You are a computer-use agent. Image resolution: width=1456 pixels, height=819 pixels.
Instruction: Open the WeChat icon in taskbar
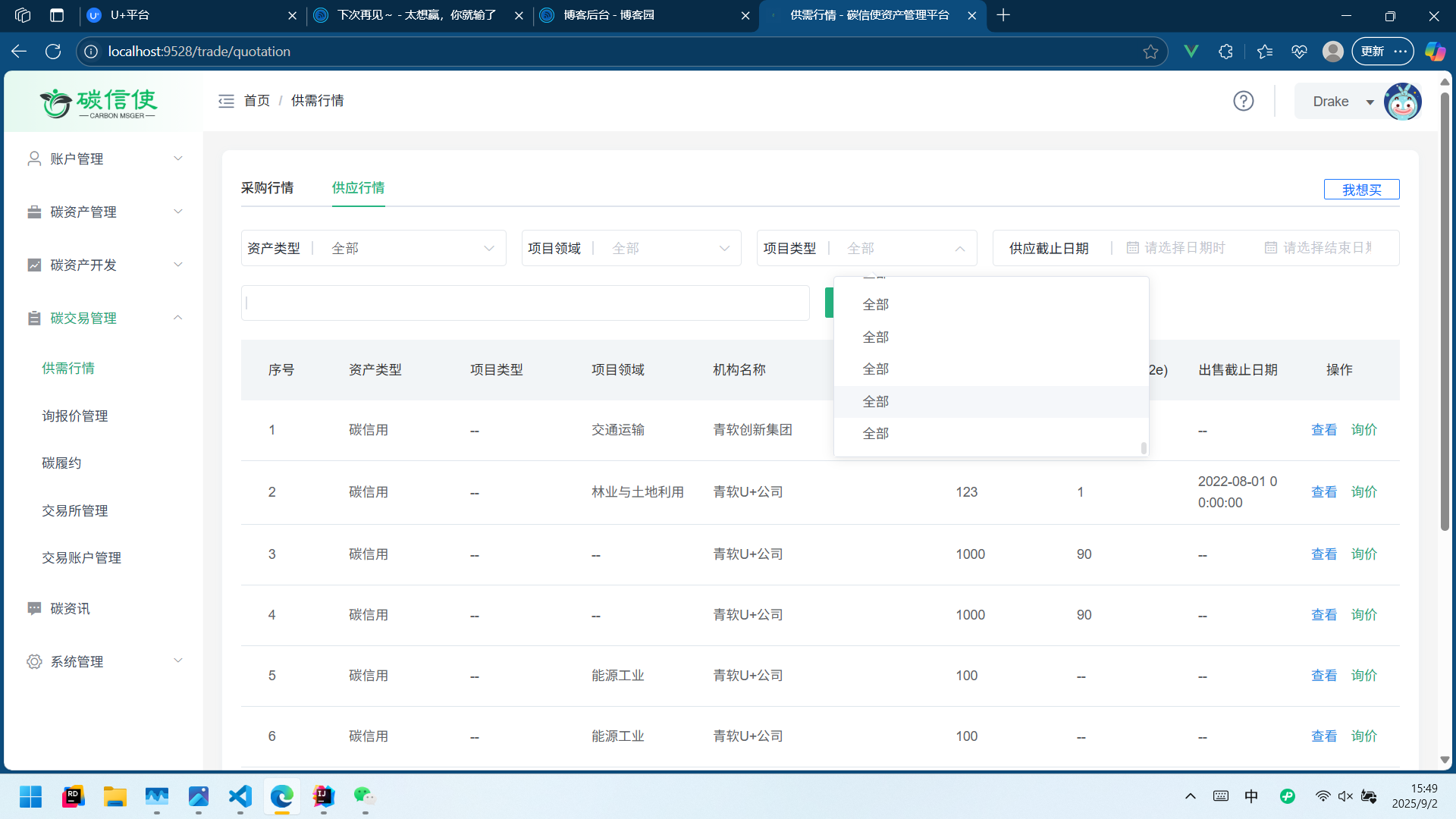[365, 796]
